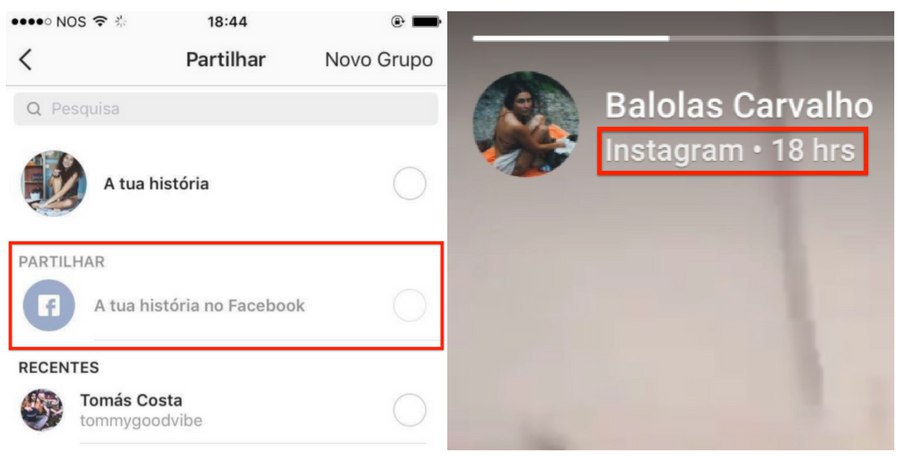Screen dimensions: 905x457
Task: Open the Novo Grupo option
Action: [x=379, y=59]
